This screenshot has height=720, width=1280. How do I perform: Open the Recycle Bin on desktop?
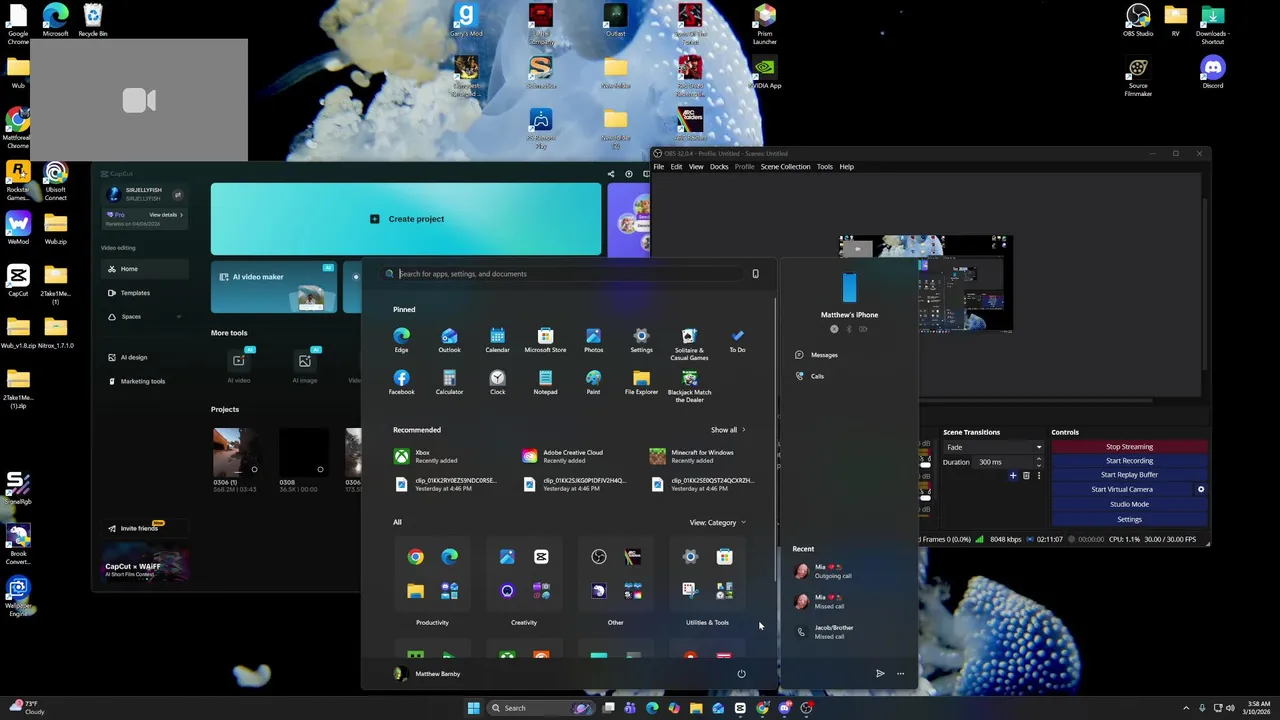click(93, 20)
